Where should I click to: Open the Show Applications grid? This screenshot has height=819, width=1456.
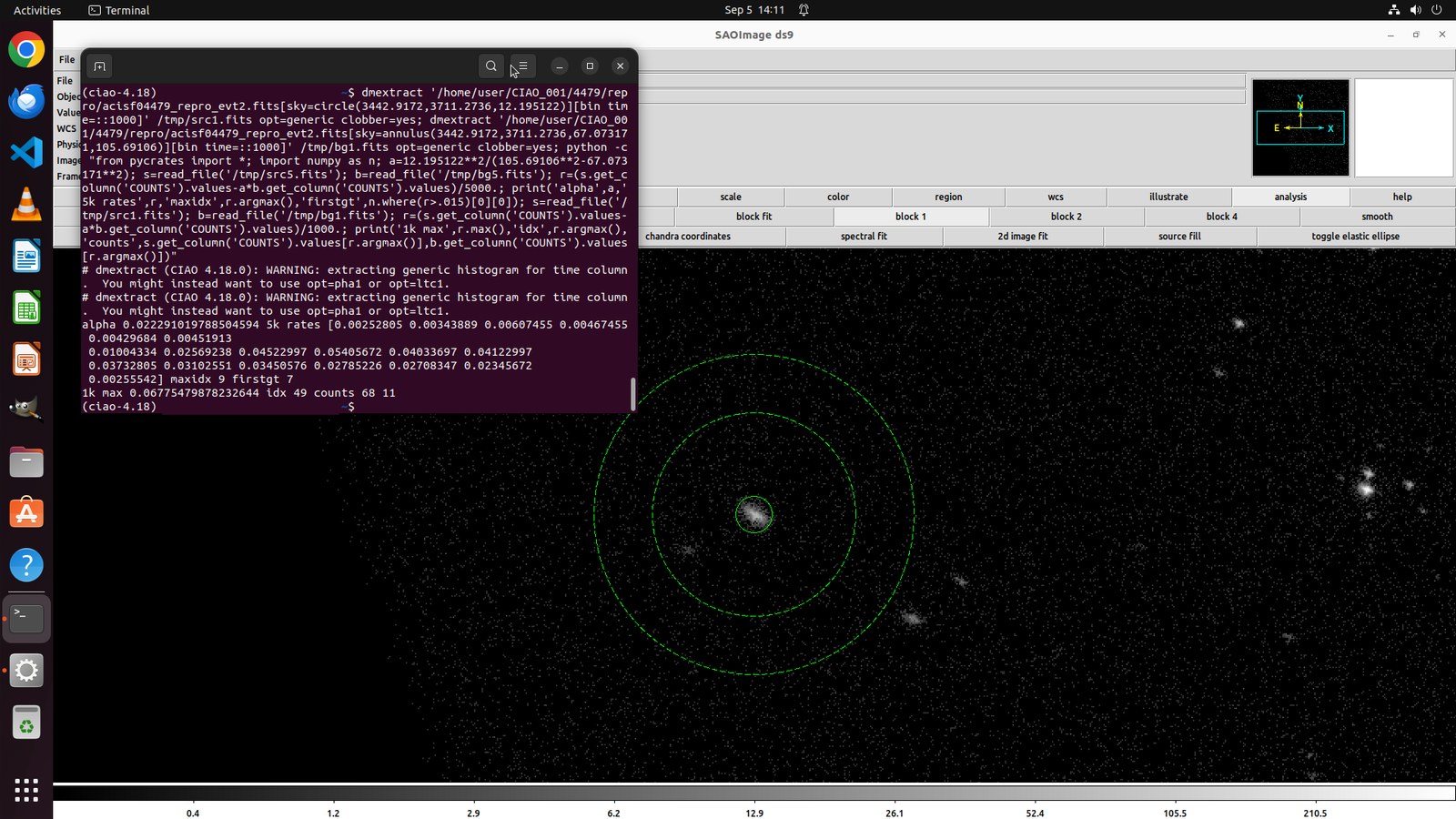tap(26, 790)
